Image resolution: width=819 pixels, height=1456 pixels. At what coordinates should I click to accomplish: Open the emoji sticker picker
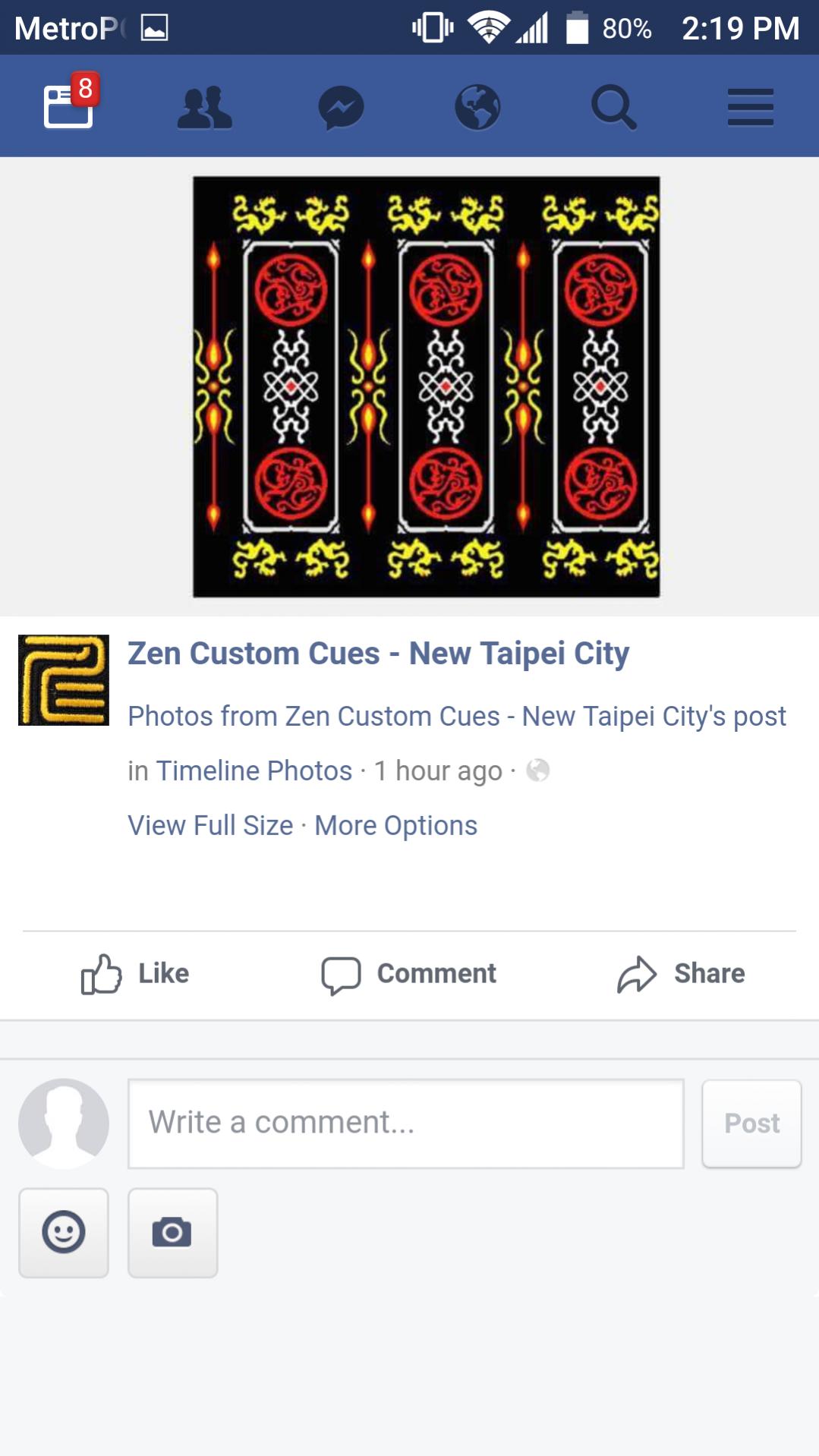click(x=64, y=1233)
